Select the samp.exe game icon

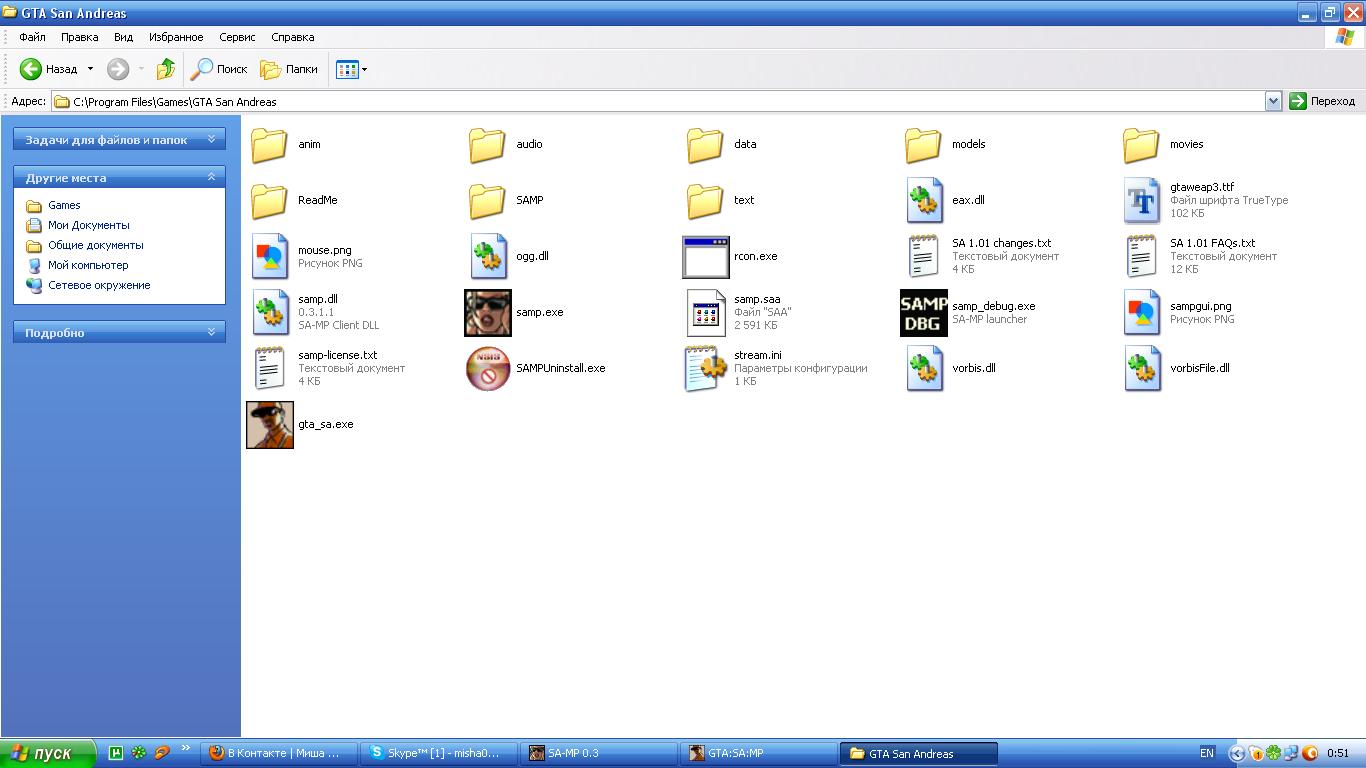488,312
